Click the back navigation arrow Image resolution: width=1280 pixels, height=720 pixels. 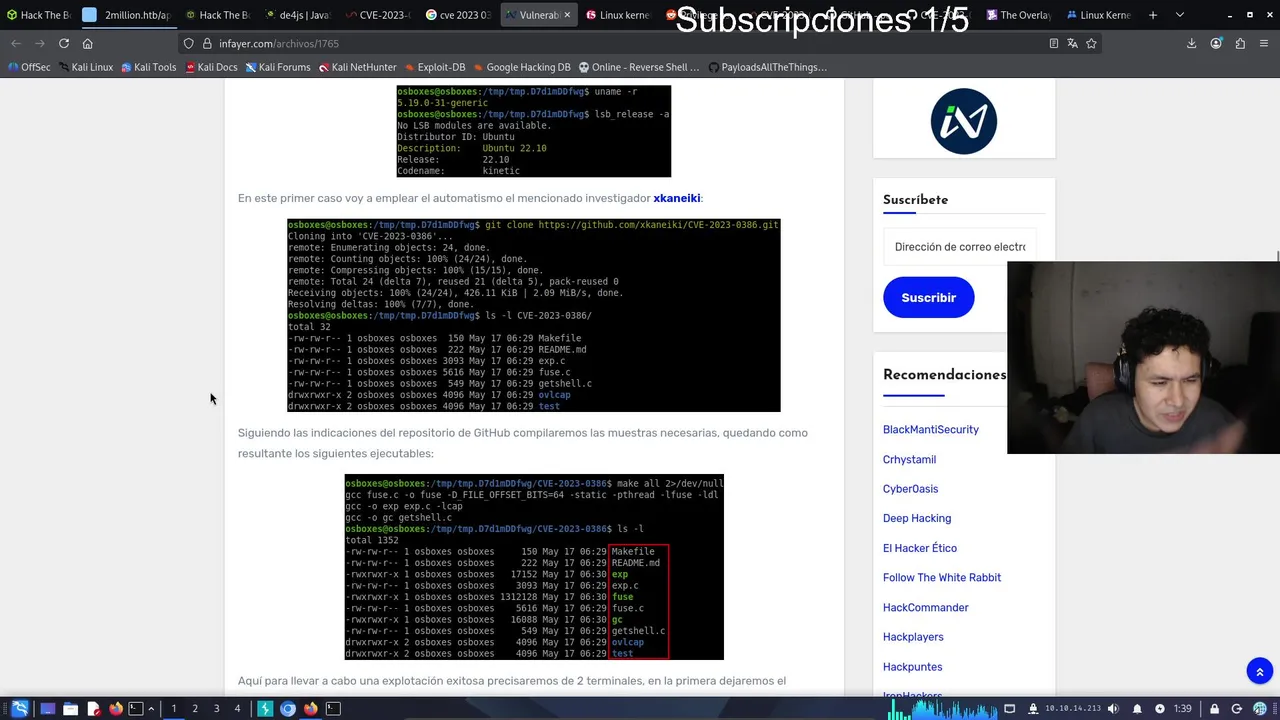(16, 44)
